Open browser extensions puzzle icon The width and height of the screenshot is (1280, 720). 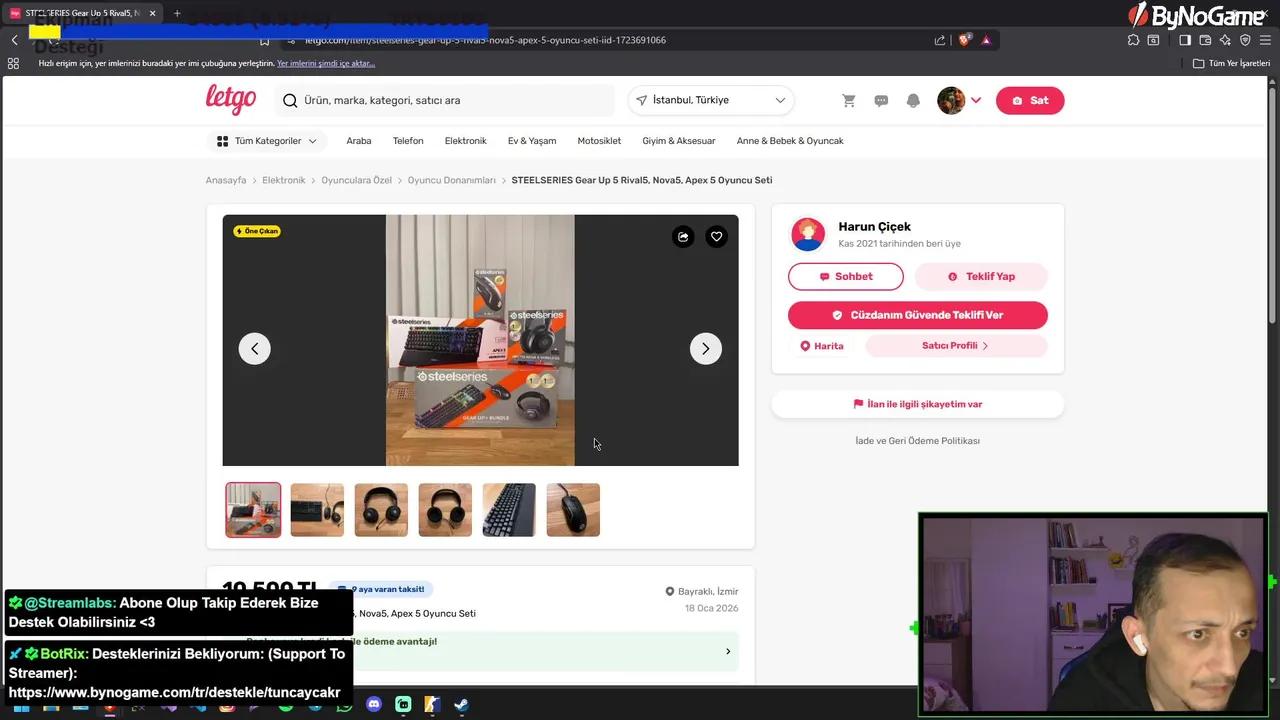(x=1133, y=40)
